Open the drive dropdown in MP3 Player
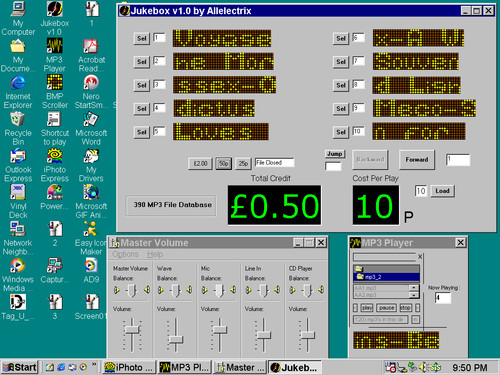Viewport: 500px width, 375px height. click(x=385, y=257)
